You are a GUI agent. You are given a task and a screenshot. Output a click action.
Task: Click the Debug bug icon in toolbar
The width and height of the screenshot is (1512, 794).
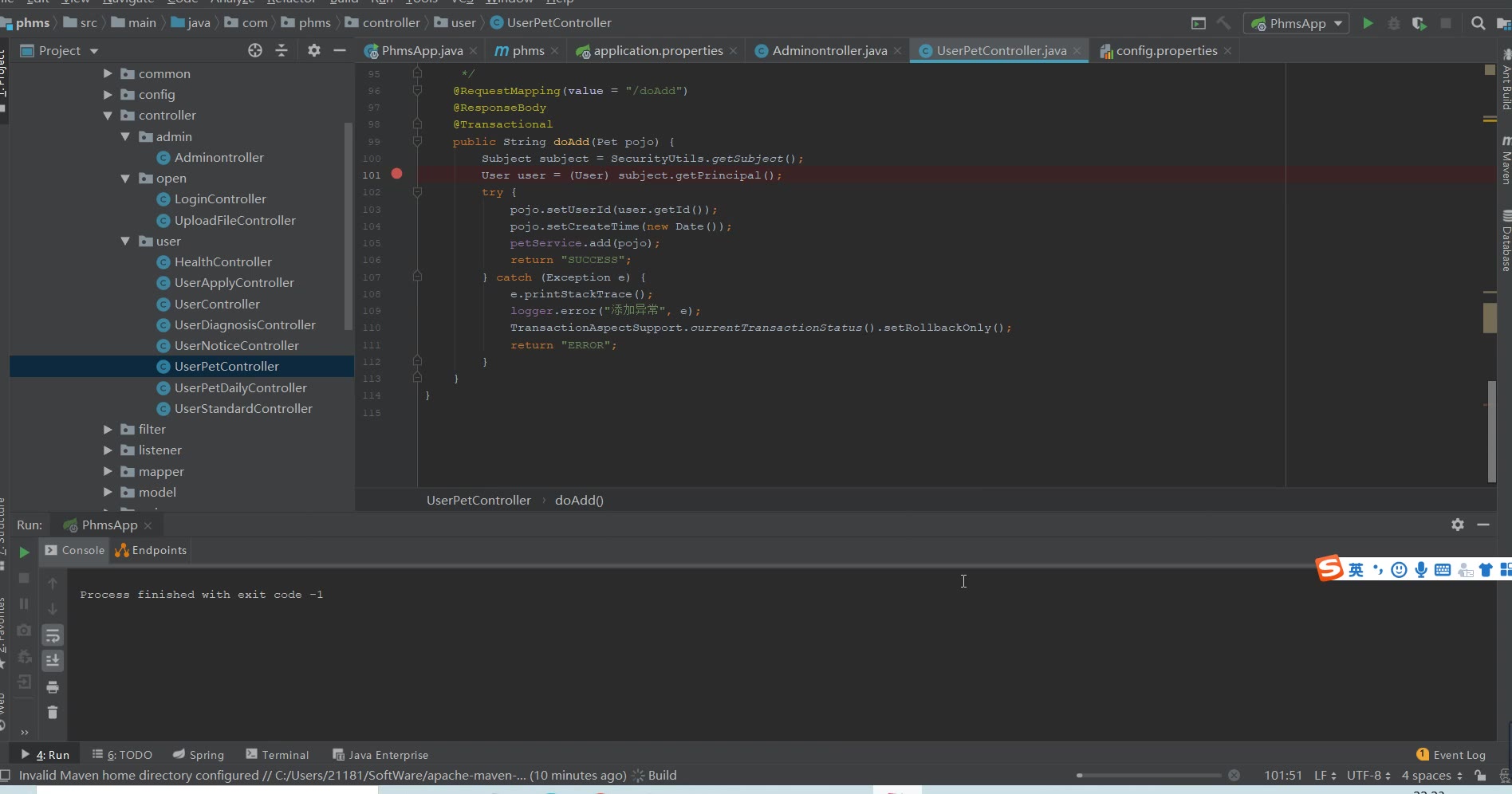click(x=1394, y=23)
